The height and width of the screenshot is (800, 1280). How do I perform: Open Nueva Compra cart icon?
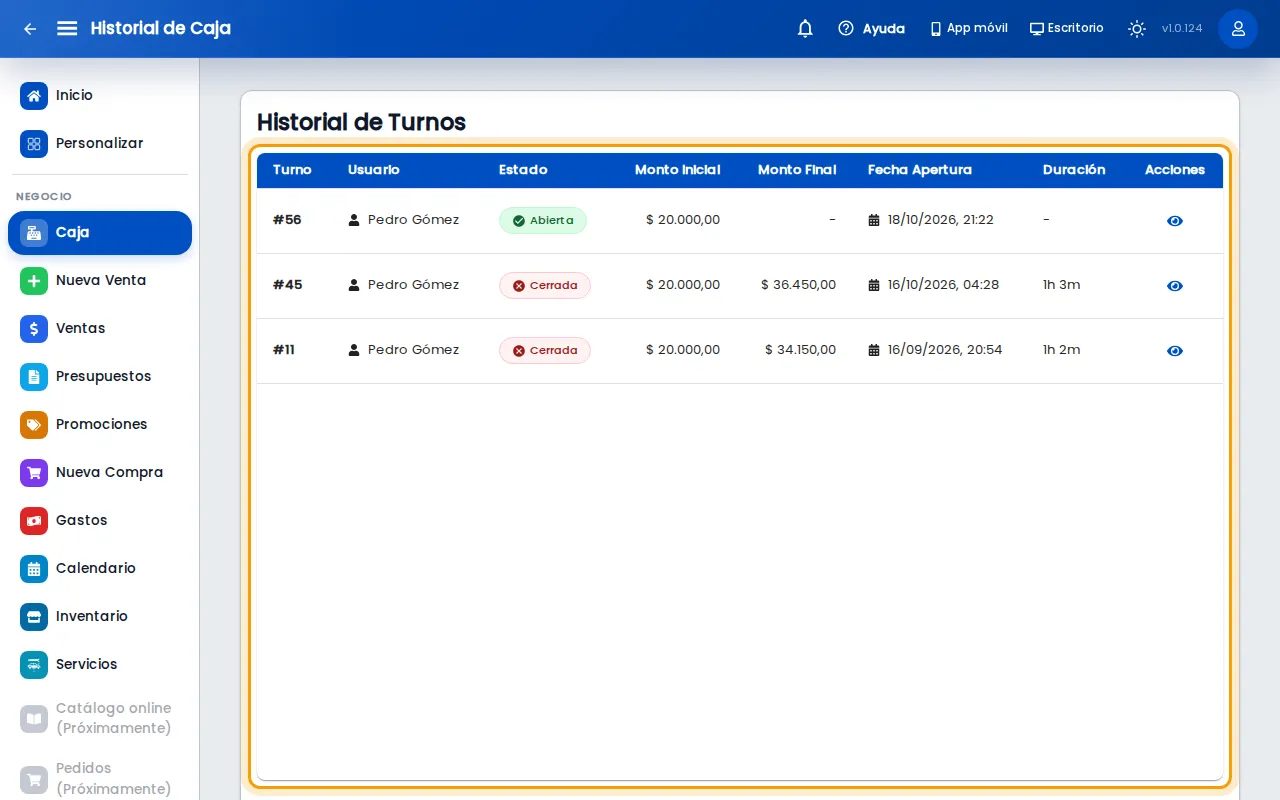pos(34,473)
